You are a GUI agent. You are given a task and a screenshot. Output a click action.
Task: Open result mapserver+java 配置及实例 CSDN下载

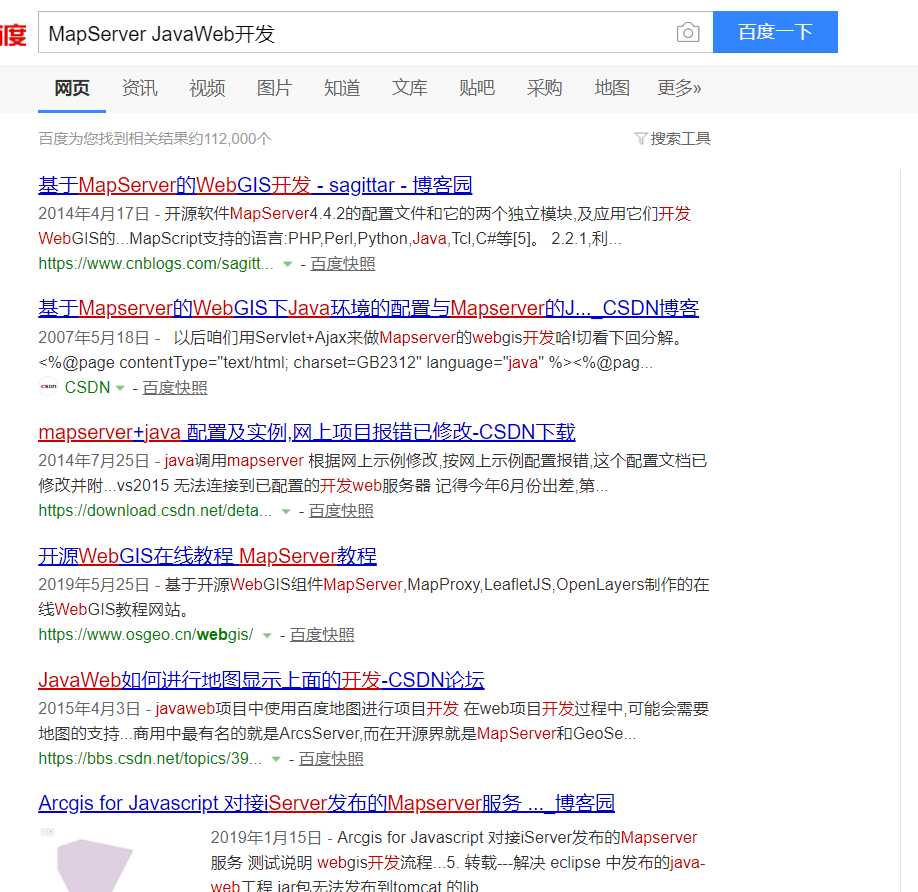point(307,432)
